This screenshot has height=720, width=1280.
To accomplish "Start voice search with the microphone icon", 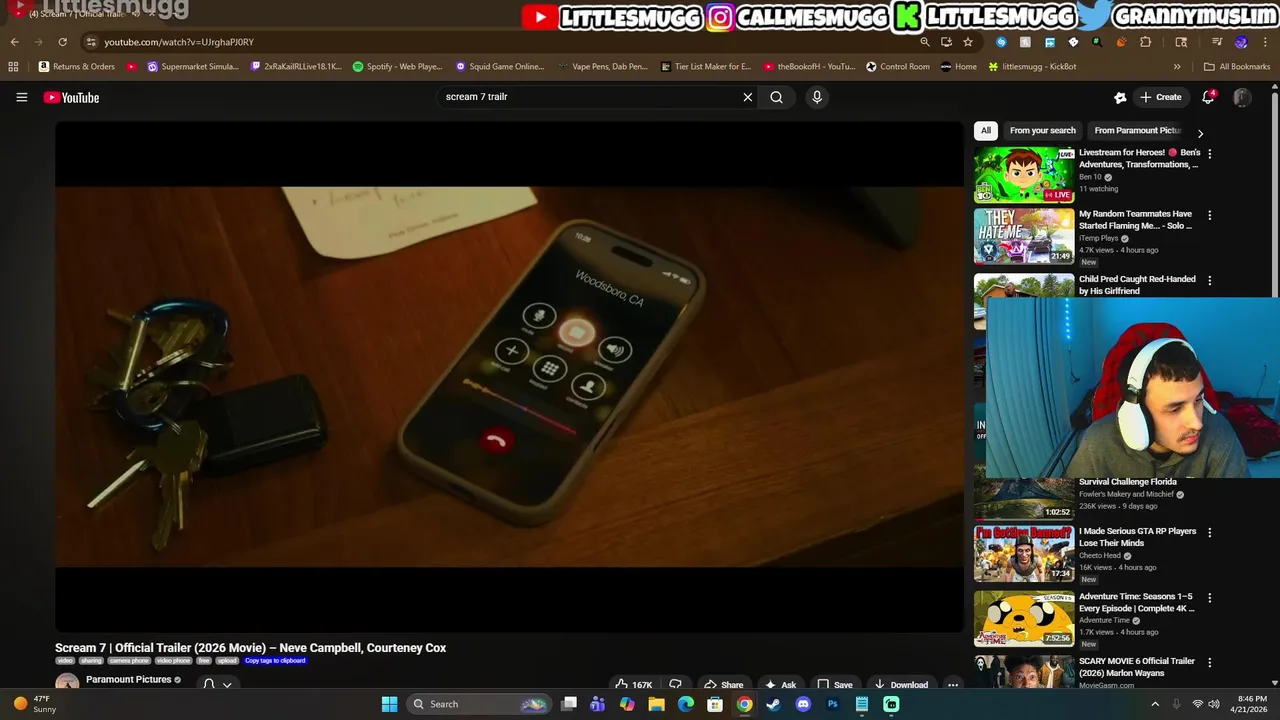I will (x=817, y=97).
